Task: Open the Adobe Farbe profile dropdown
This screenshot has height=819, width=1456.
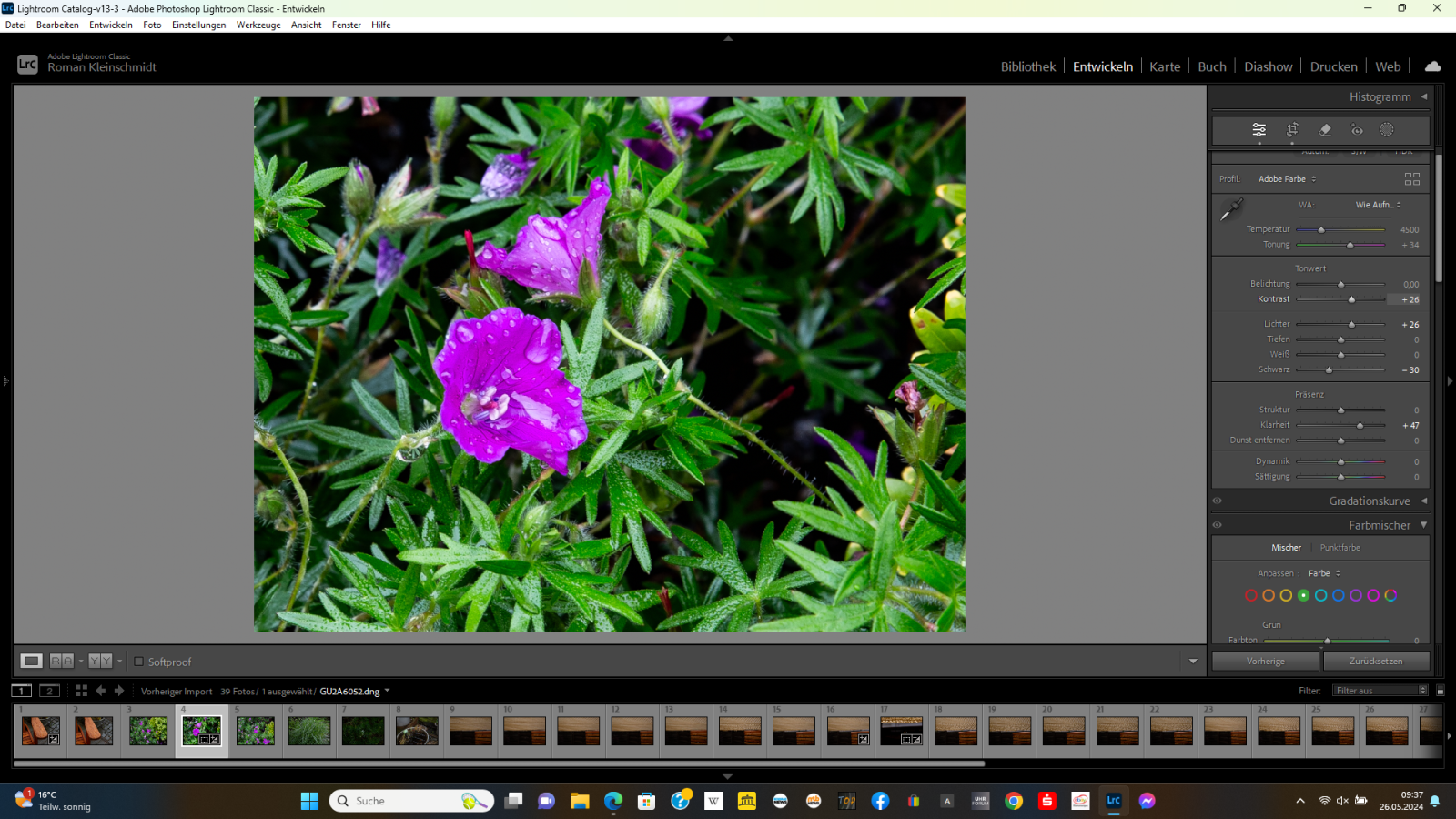Action: click(x=1287, y=179)
